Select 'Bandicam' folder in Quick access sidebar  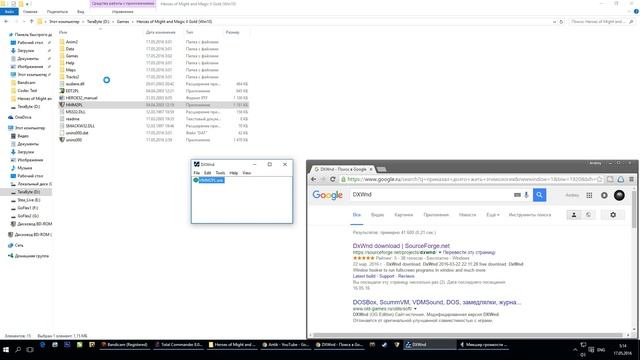27,82
